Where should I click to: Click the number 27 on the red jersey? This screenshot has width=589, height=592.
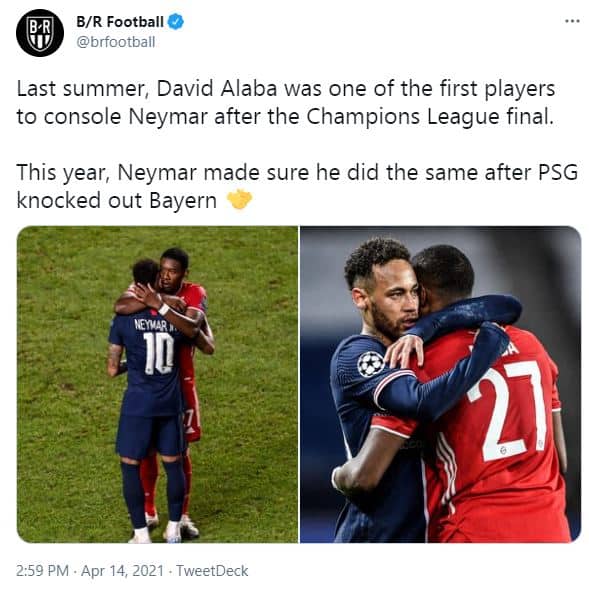pos(508,410)
